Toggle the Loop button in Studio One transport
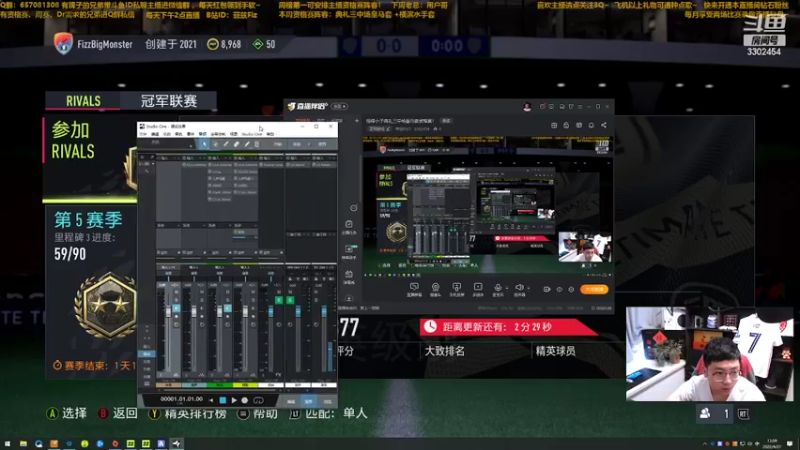Screen dimensions: 800x450 tap(258, 401)
